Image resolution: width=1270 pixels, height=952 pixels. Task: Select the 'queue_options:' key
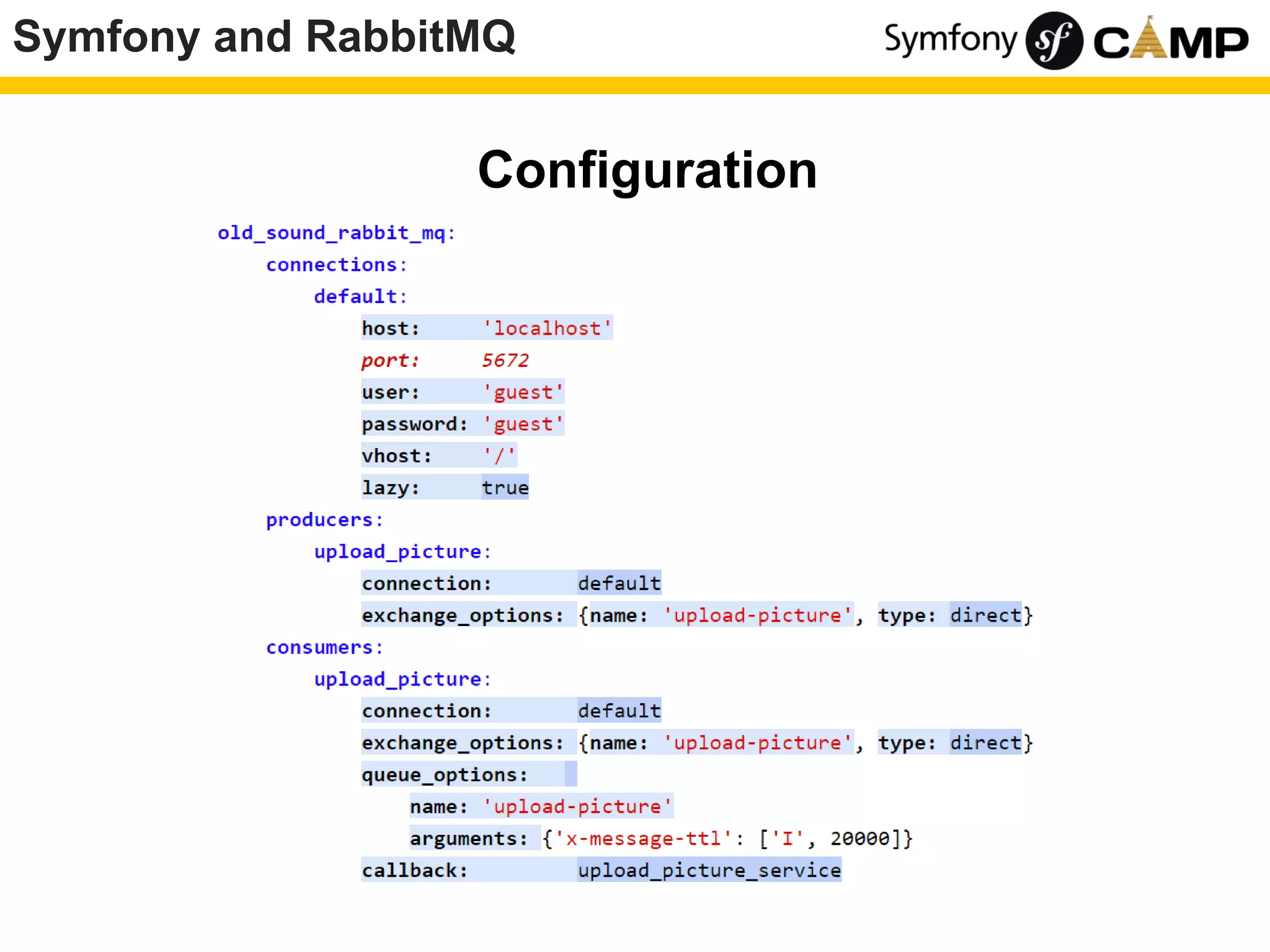(445, 775)
